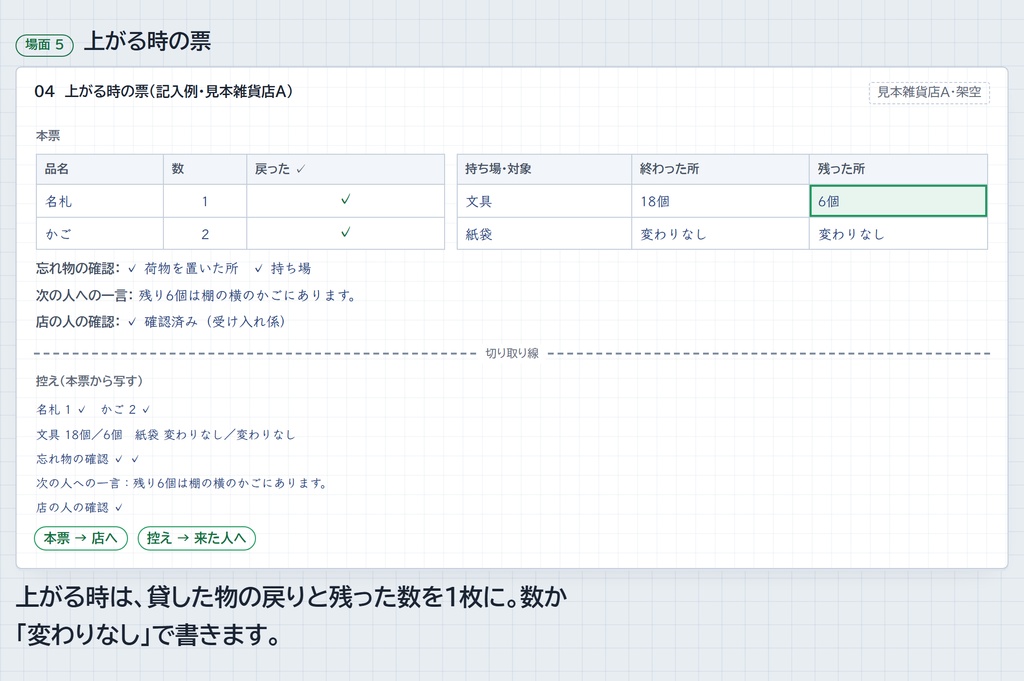Toggle the 戻った checkmark for かご

[x=345, y=232]
